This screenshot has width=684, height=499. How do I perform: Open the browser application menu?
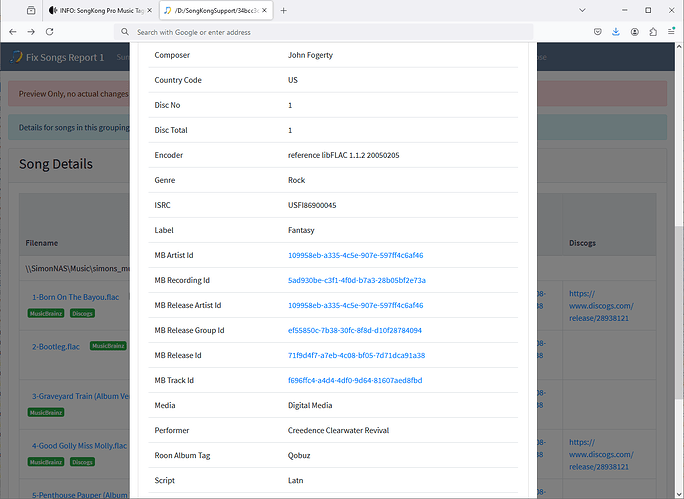tap(671, 32)
